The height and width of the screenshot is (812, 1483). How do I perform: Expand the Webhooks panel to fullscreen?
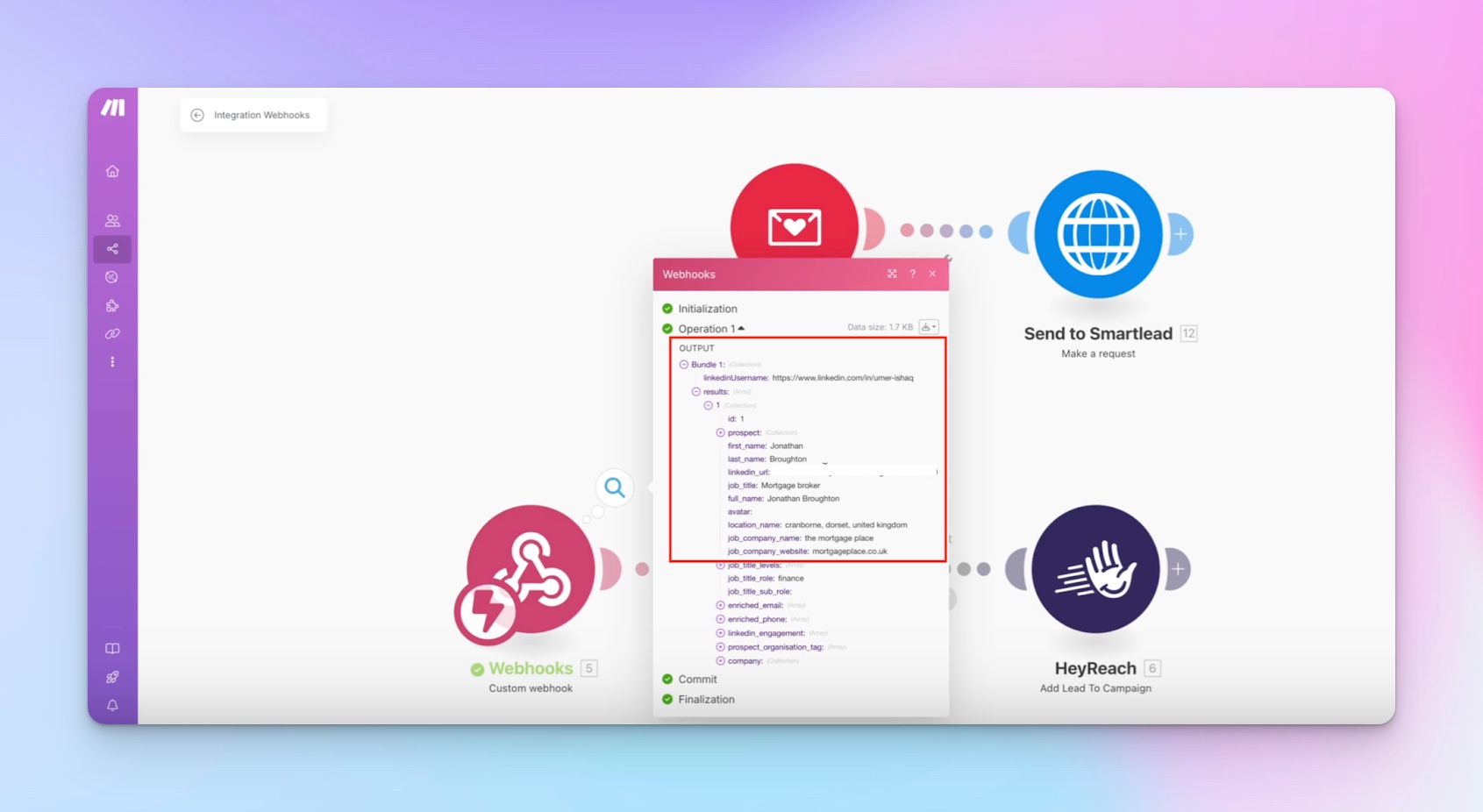point(892,274)
